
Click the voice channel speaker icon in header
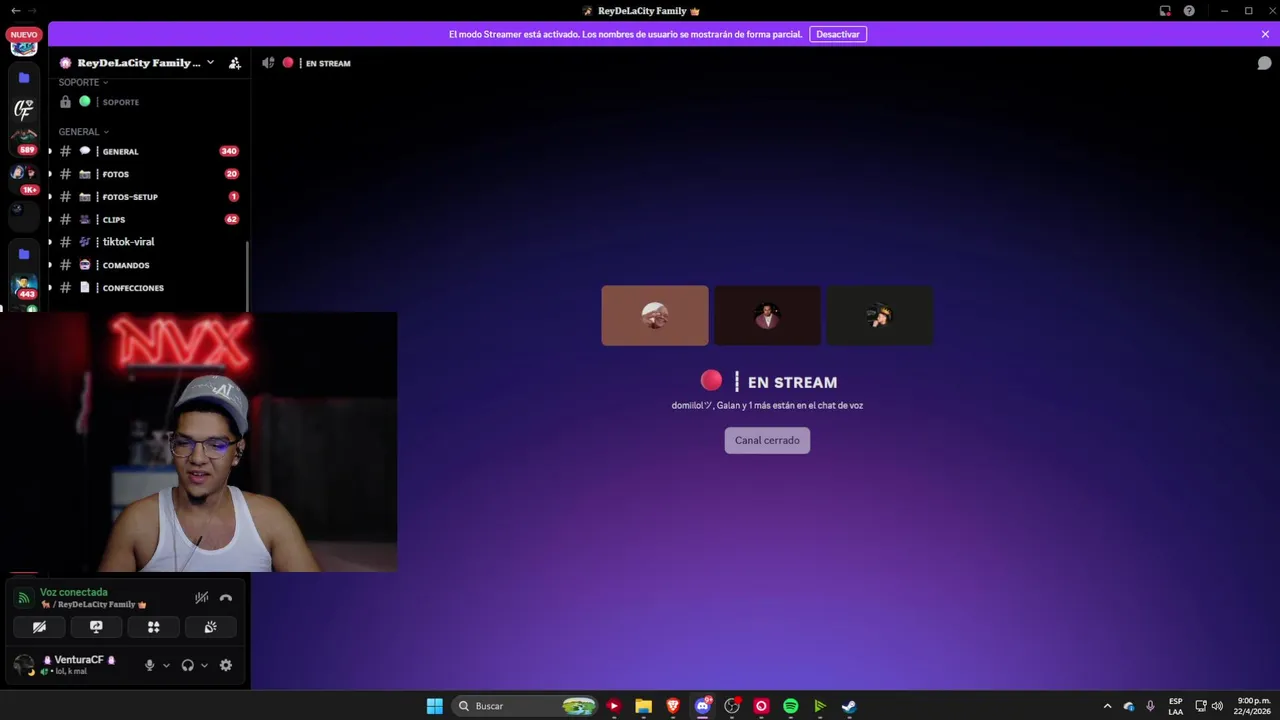[x=268, y=63]
